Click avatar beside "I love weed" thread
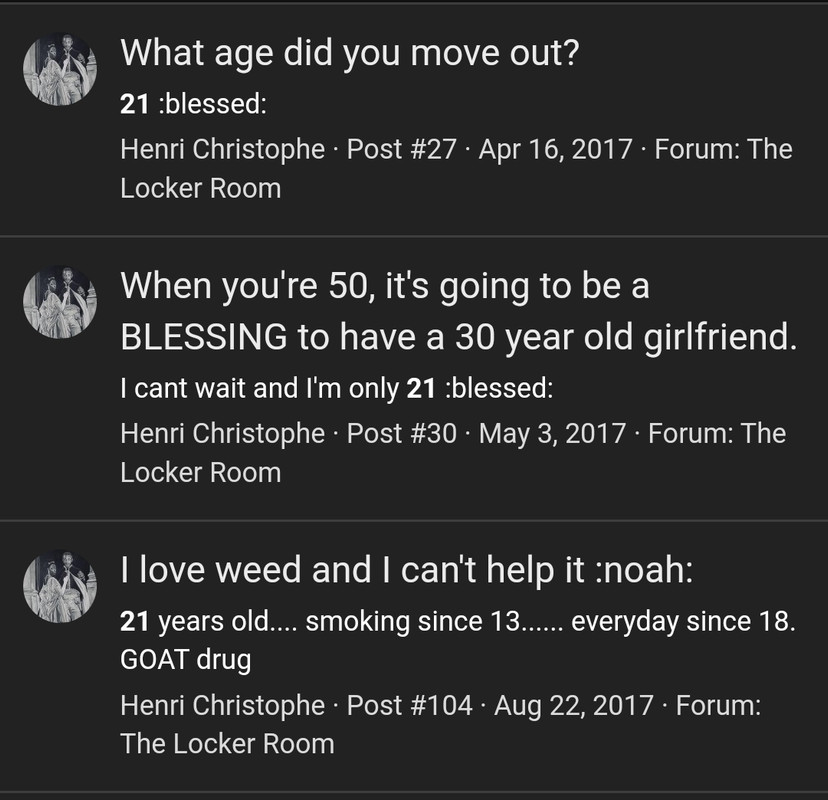This screenshot has height=800, width=828. [x=60, y=587]
